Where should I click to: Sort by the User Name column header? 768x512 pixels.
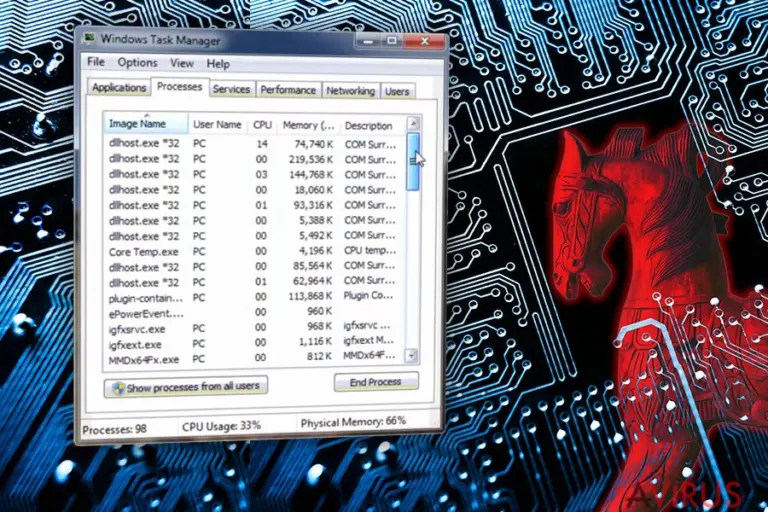point(217,124)
